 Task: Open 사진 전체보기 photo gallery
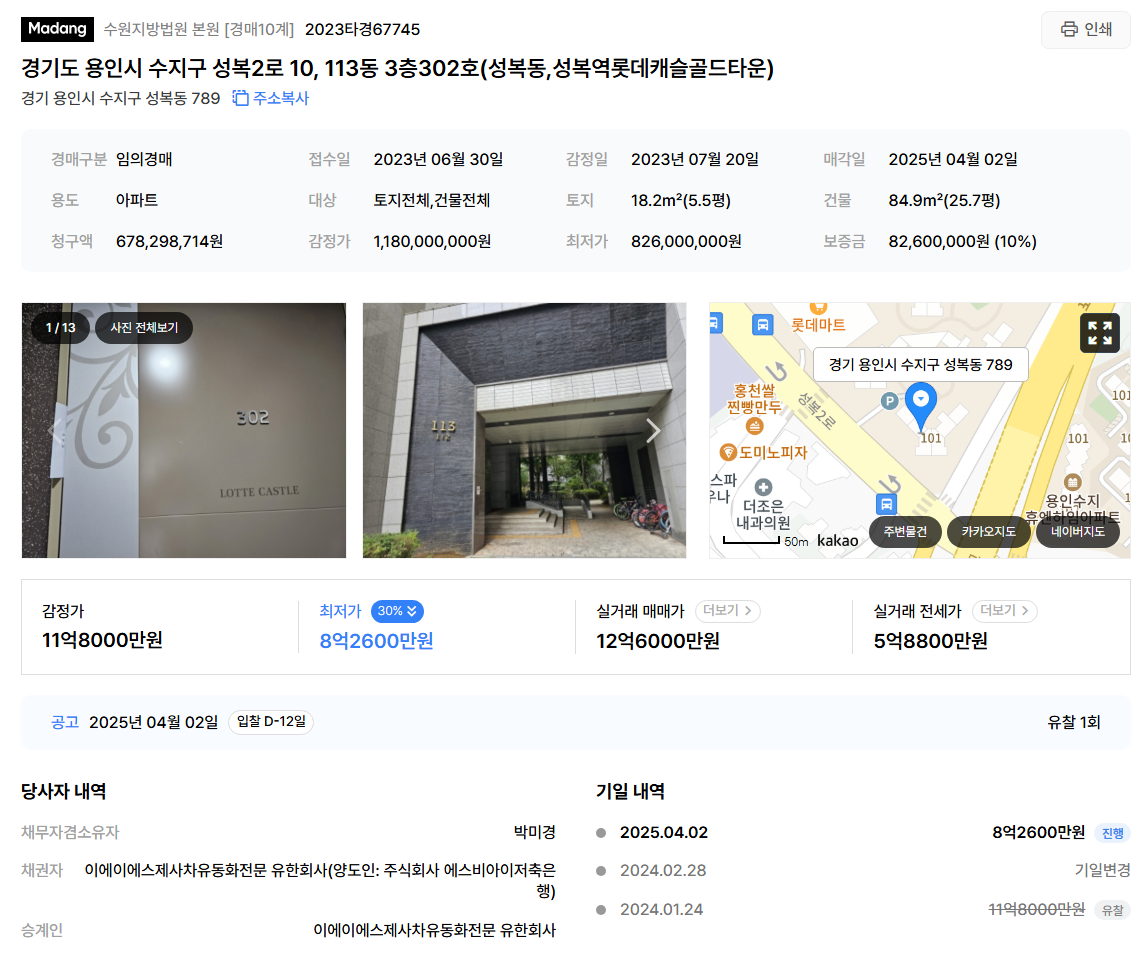click(144, 327)
